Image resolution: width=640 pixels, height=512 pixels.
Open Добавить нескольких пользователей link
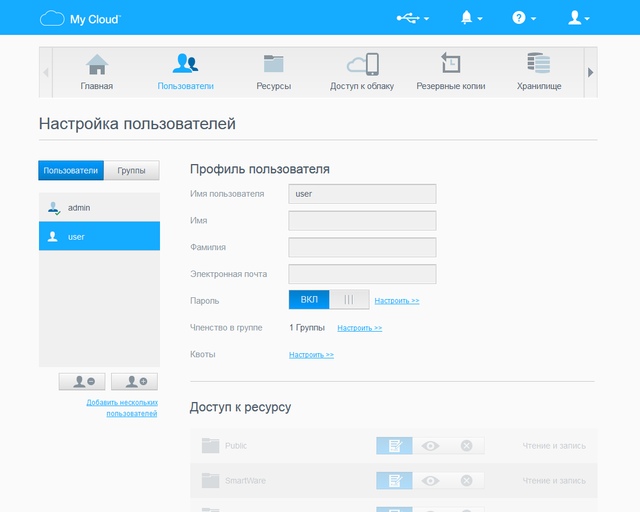(122, 408)
